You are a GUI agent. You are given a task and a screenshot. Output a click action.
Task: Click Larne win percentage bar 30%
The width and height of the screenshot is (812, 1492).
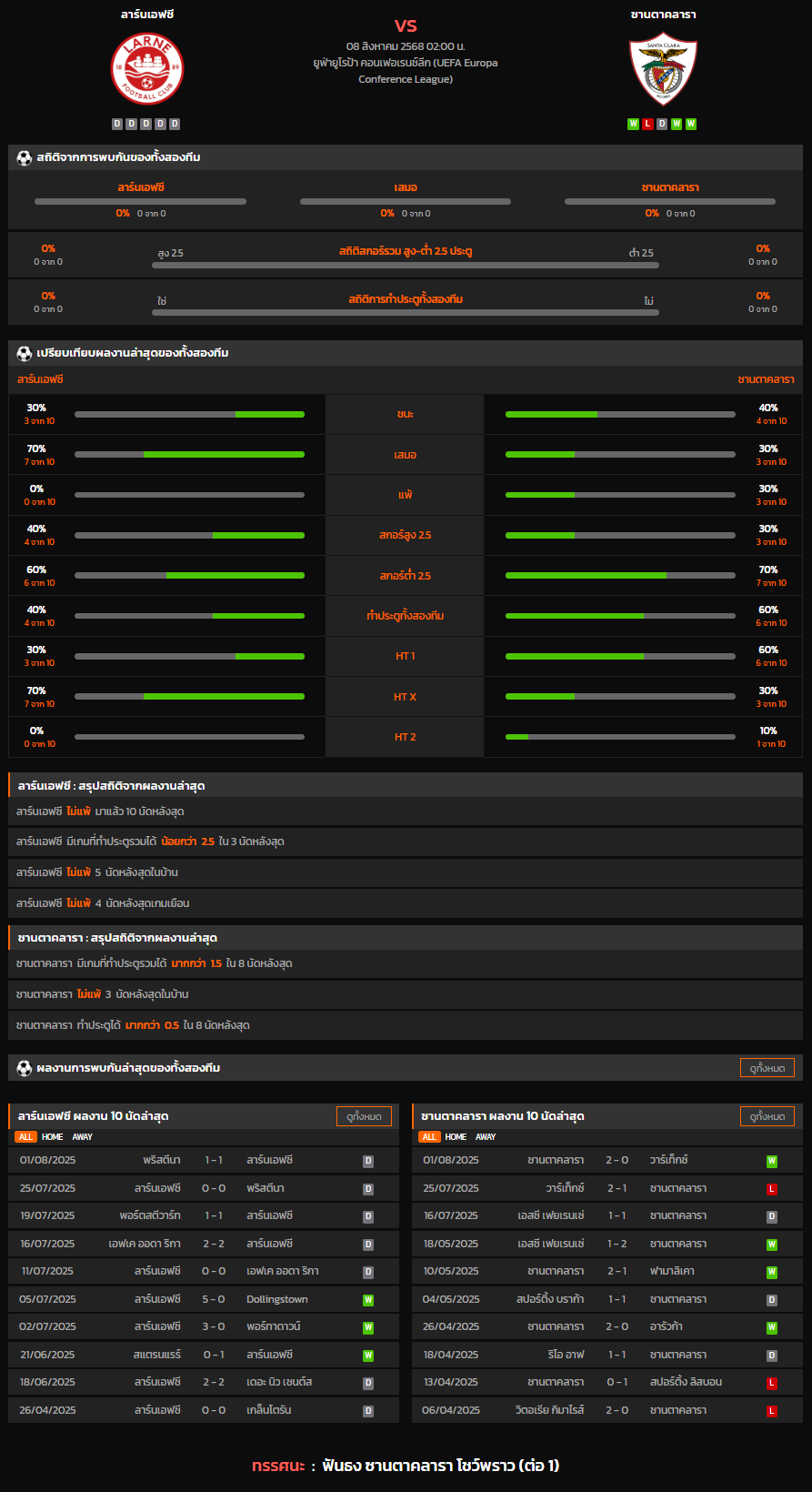click(189, 414)
